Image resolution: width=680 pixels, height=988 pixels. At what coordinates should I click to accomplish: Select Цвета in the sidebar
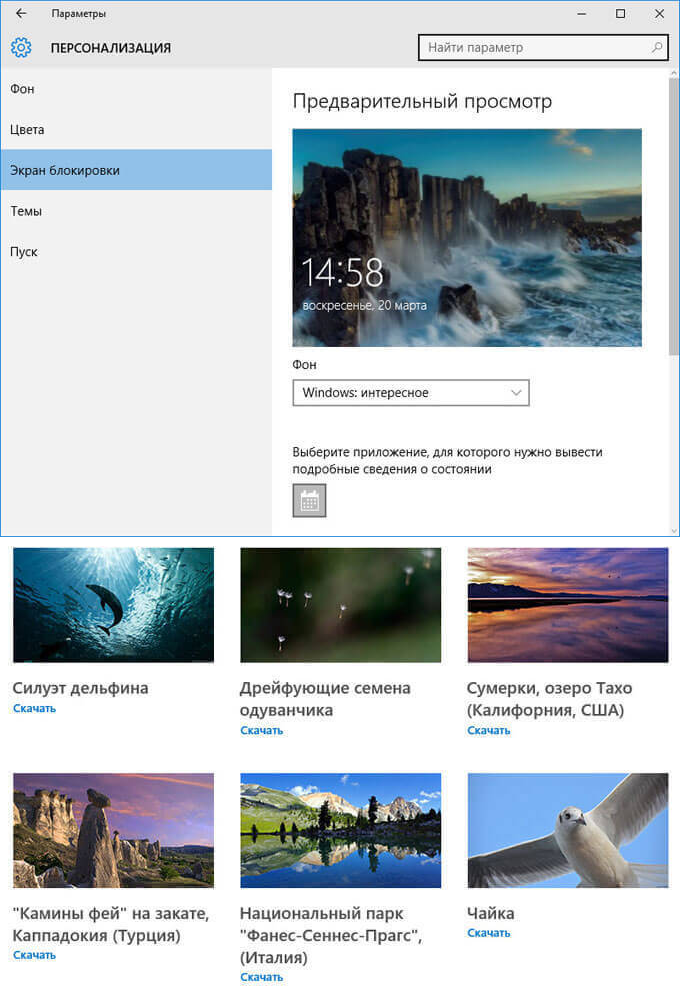click(28, 130)
